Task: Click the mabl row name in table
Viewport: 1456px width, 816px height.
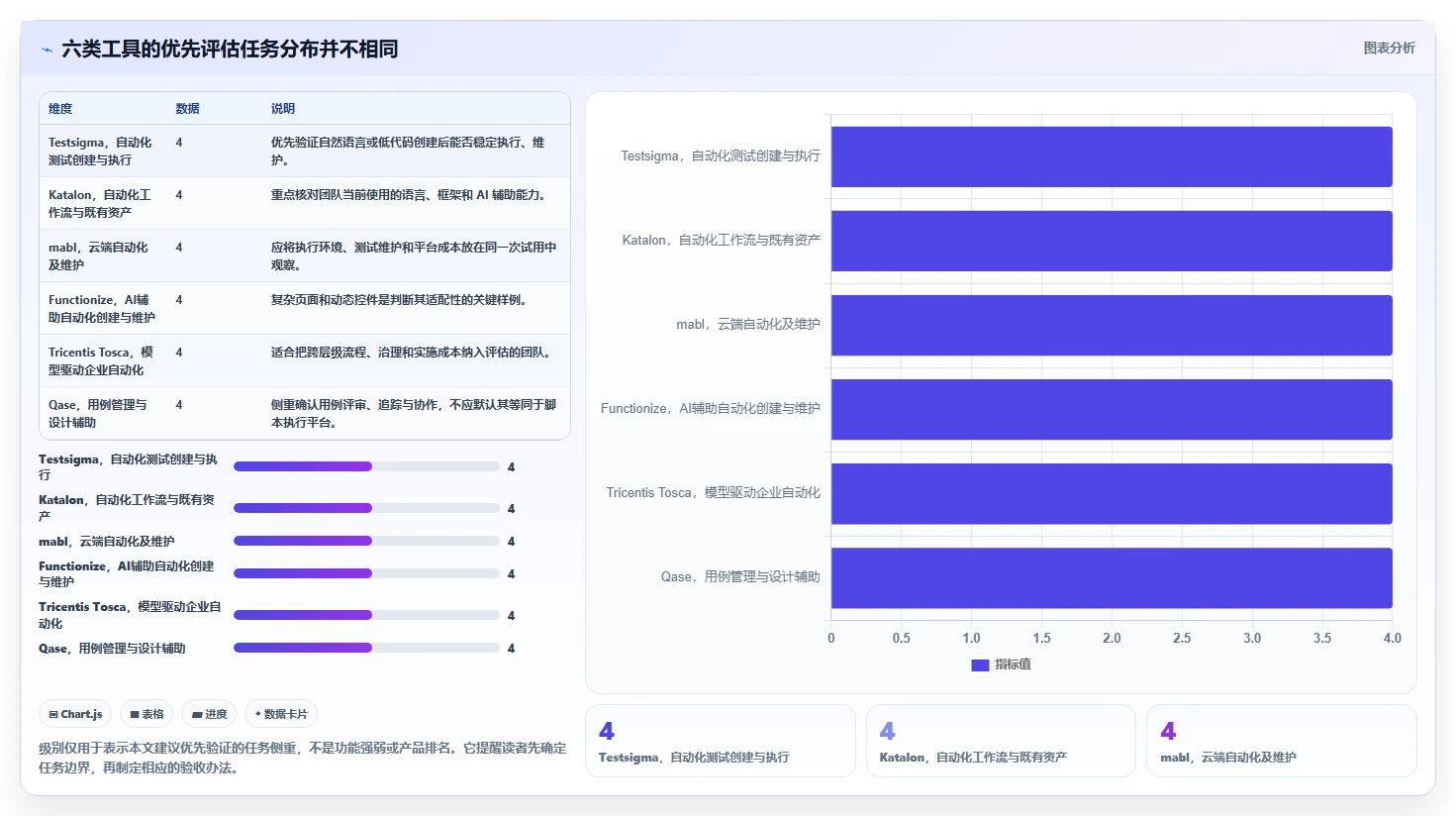Action: [x=99, y=255]
